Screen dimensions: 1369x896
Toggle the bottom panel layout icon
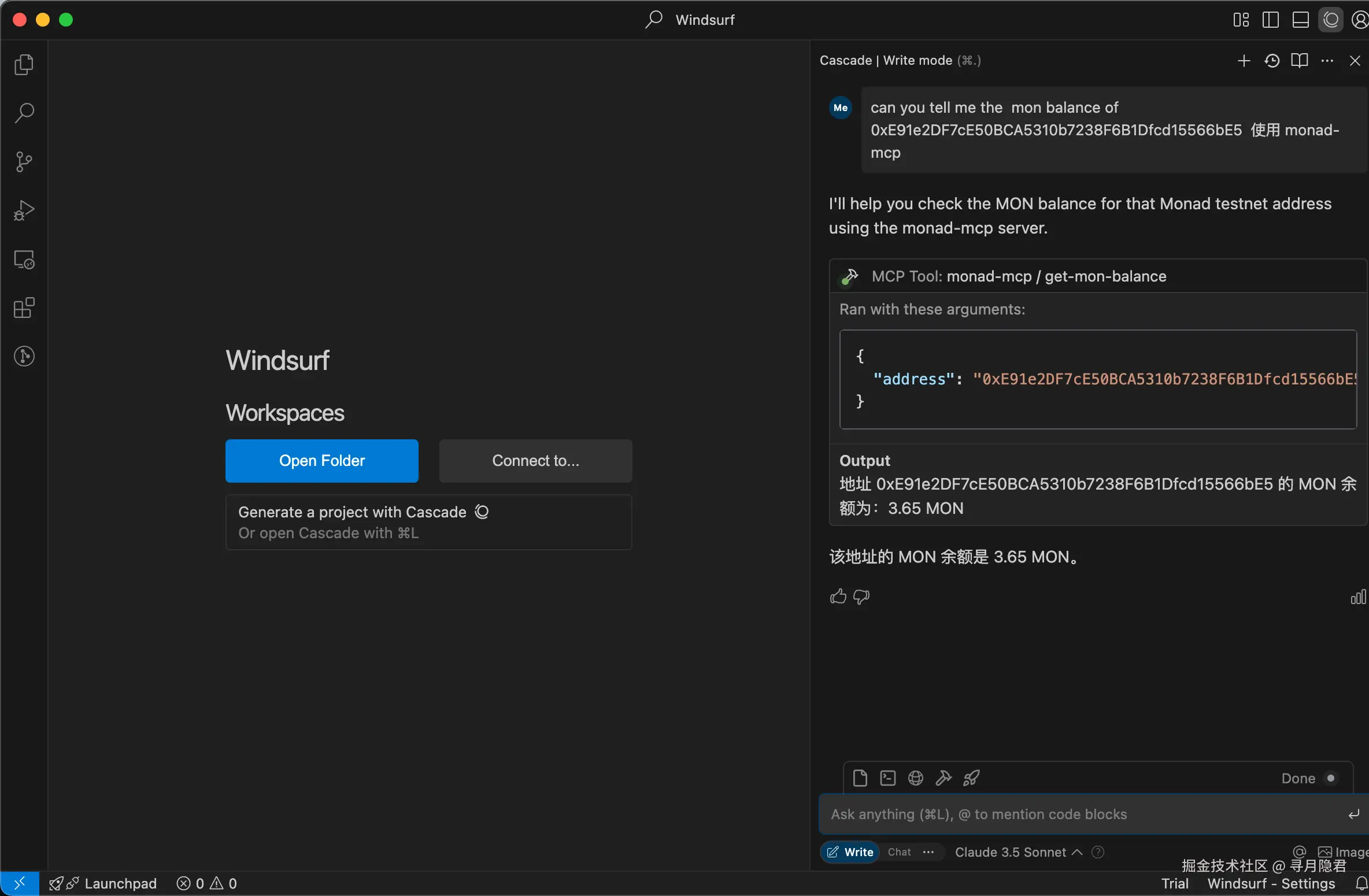point(1300,20)
